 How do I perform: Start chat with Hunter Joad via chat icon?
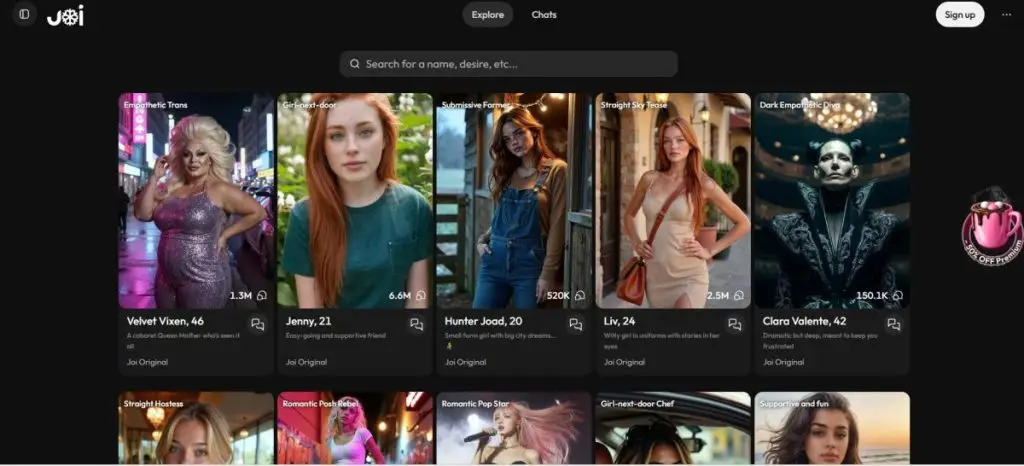tap(575, 324)
